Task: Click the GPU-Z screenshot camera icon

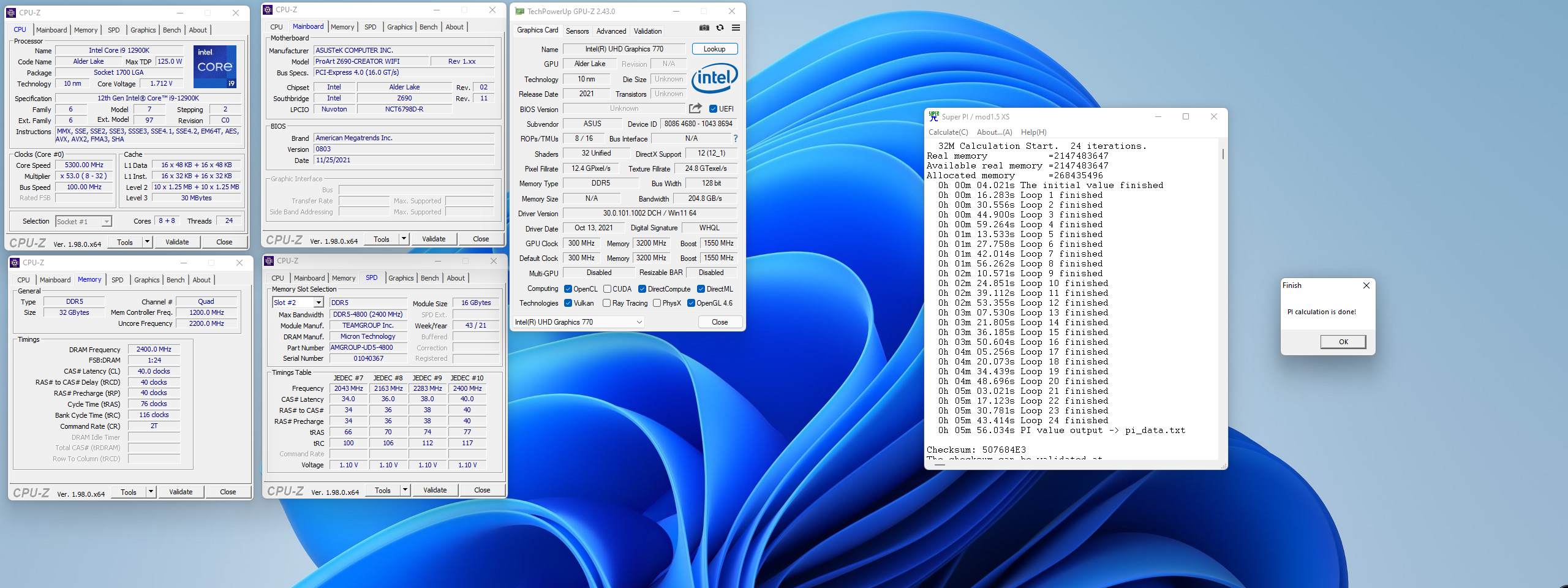Action: pyautogui.click(x=704, y=28)
